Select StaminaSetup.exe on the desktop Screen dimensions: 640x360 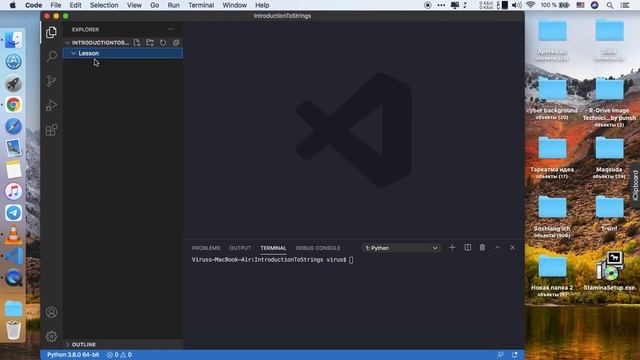point(609,271)
